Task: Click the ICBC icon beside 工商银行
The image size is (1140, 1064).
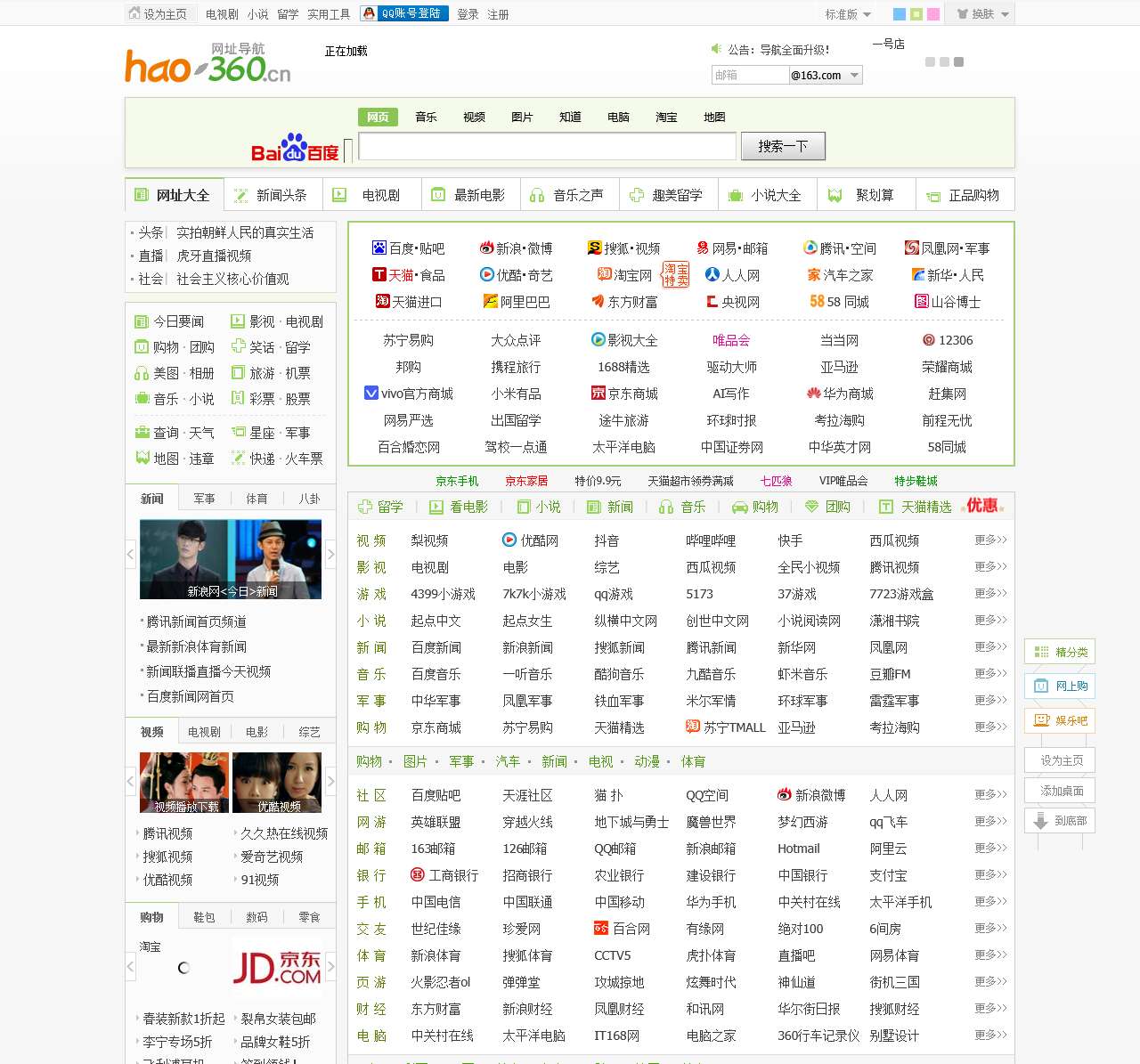Action: [418, 875]
